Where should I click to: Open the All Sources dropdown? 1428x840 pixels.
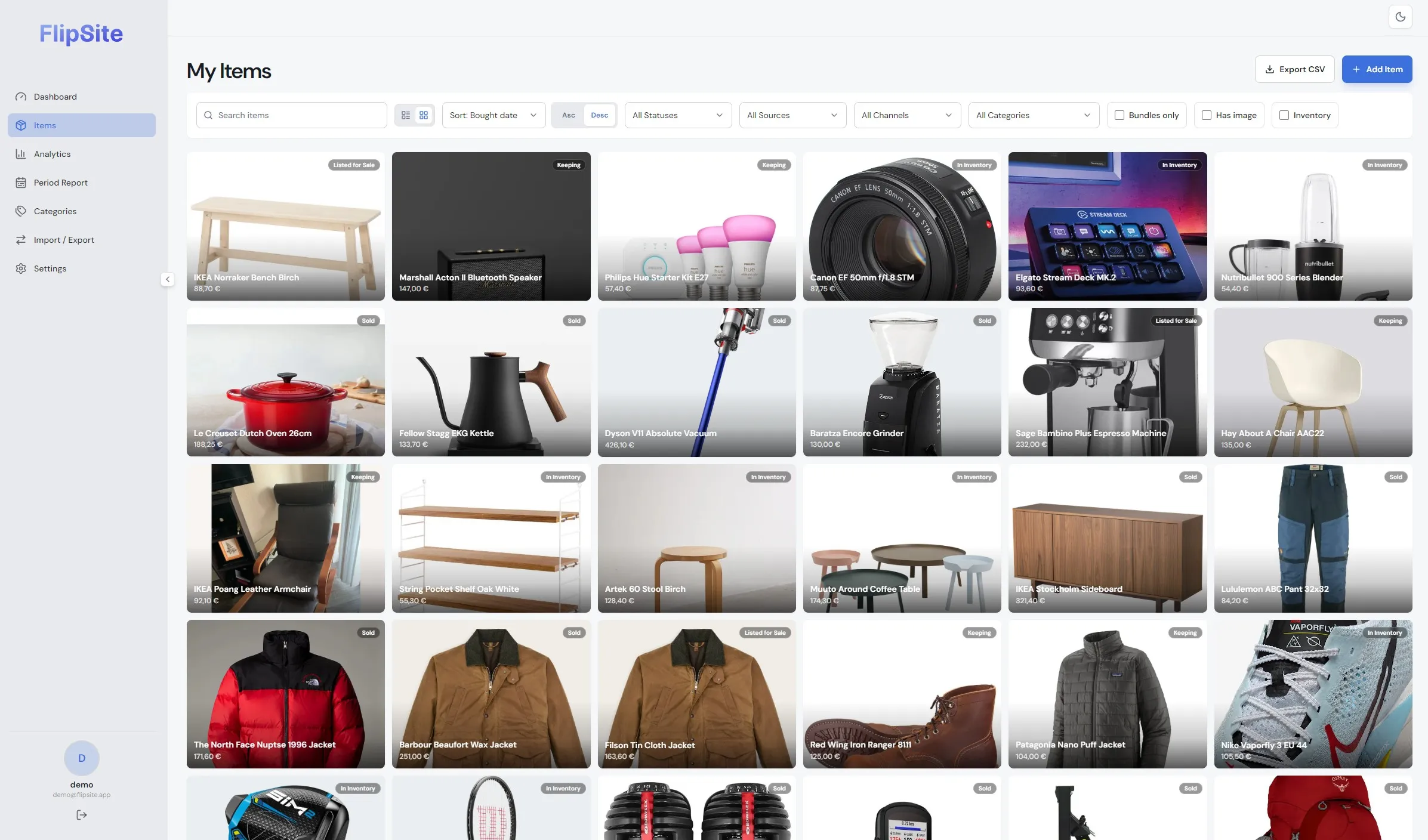pyautogui.click(x=792, y=115)
